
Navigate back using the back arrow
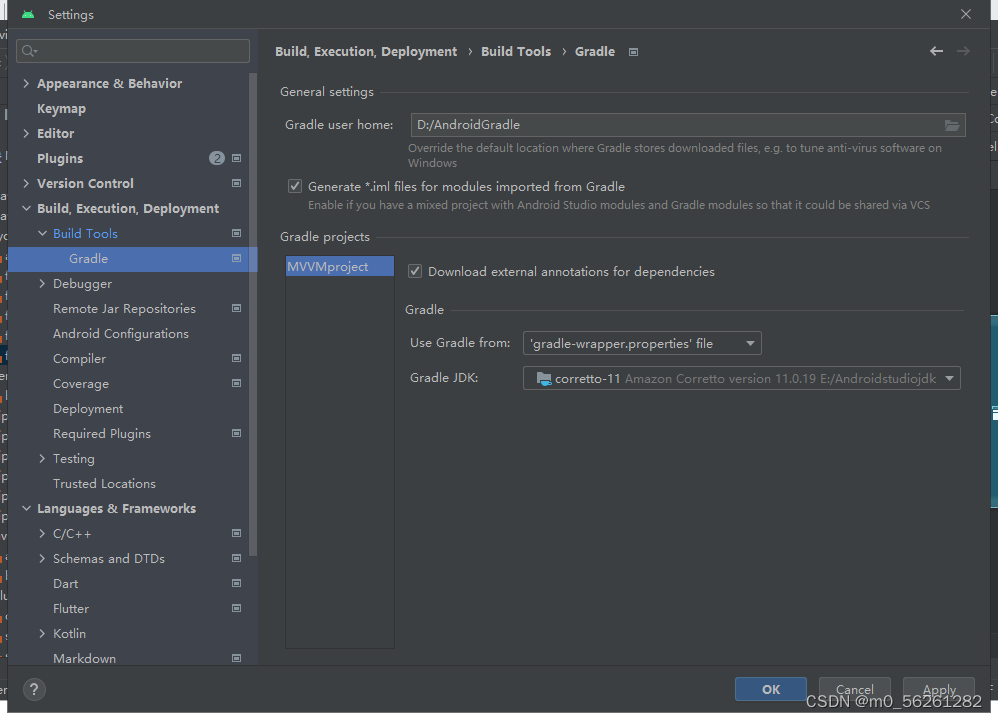coord(936,50)
